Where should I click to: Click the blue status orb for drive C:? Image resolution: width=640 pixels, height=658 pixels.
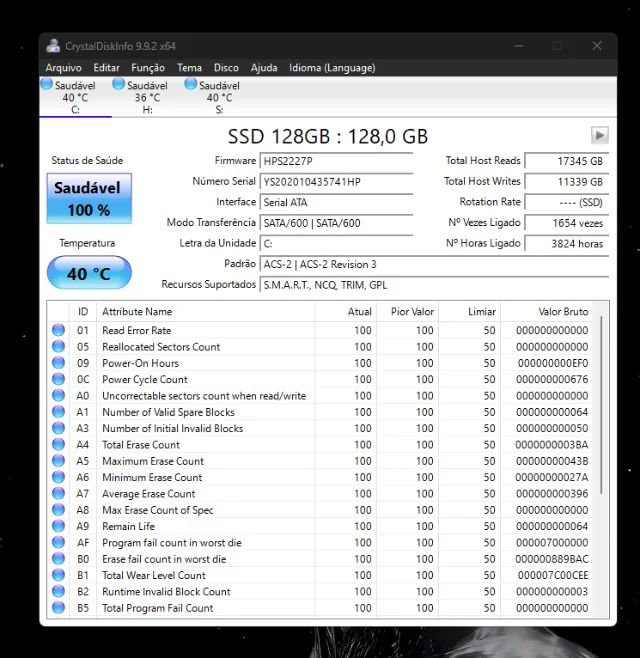[x=47, y=84]
